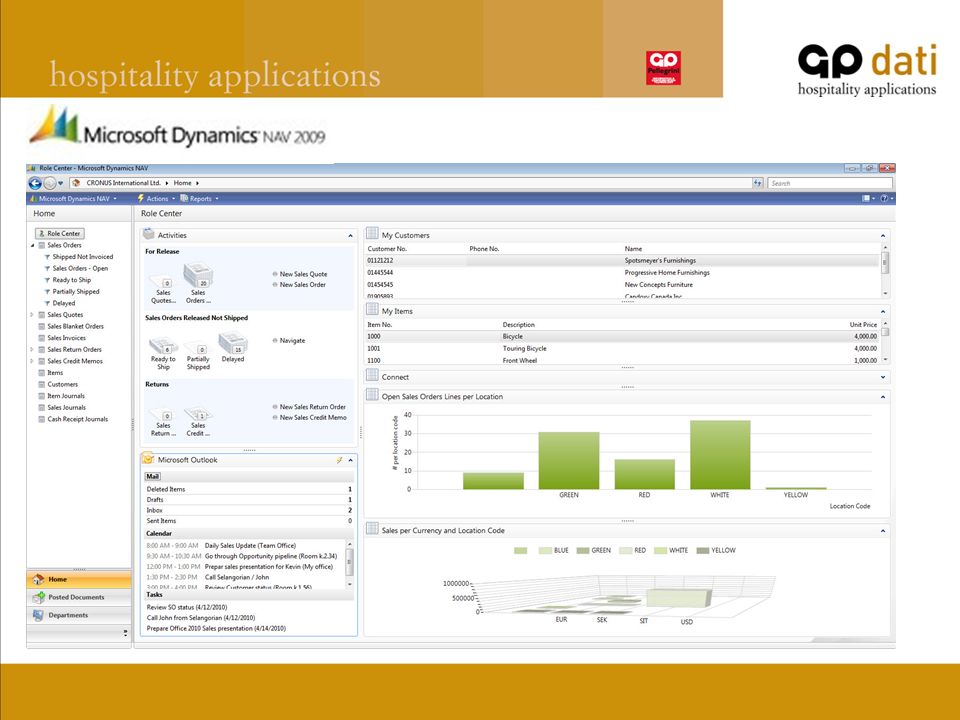The height and width of the screenshot is (720, 960).
Task: Click the Customize layout icon in menu bar
Action: pyautogui.click(x=866, y=198)
